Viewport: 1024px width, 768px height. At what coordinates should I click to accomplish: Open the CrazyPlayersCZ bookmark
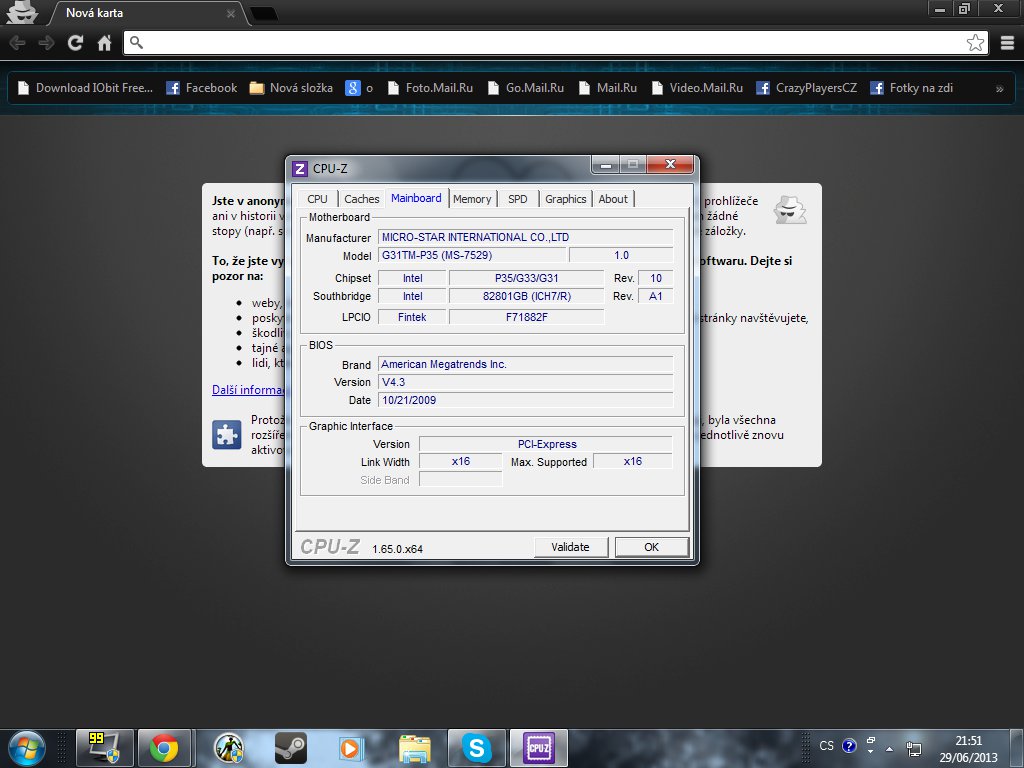click(x=807, y=88)
